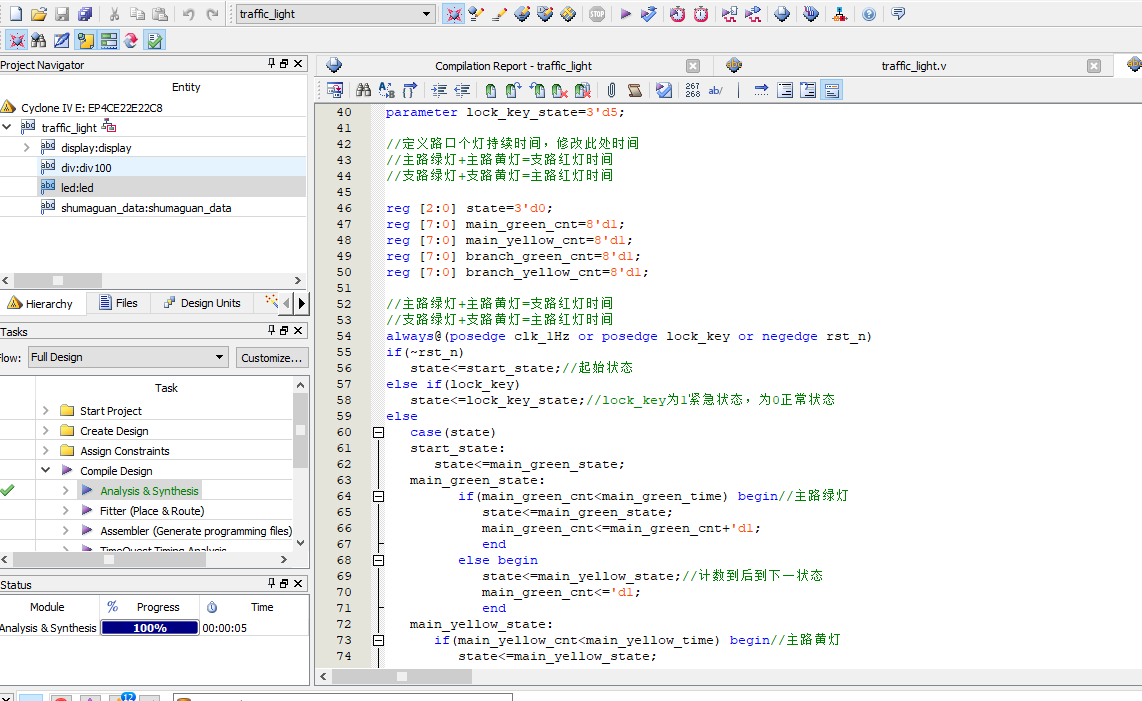Collapse the Compile Design task
This screenshot has width=1142, height=701.
46,471
